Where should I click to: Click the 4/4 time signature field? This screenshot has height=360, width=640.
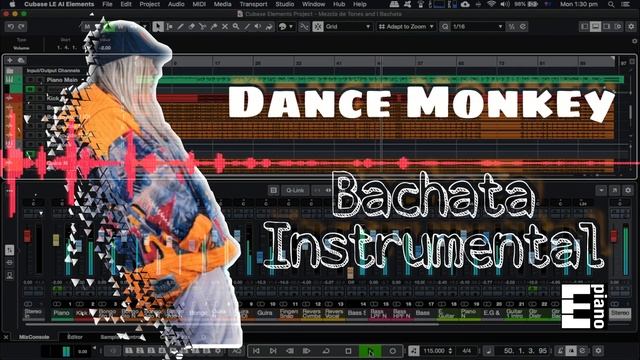467,351
